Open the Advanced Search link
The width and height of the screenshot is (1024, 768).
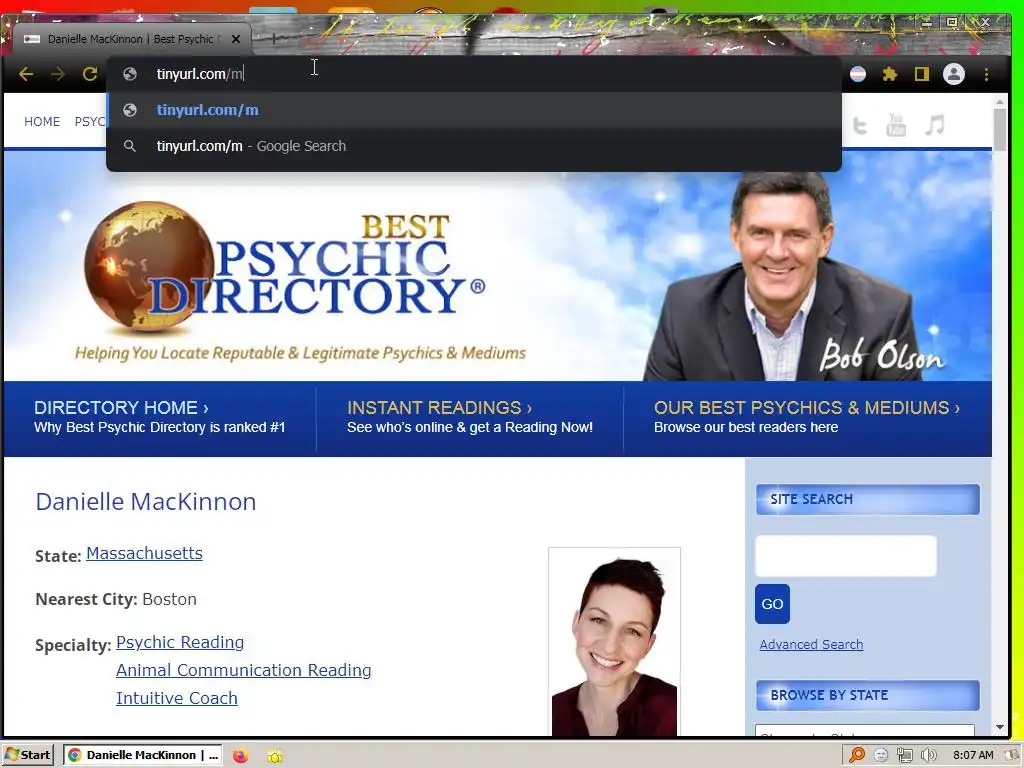click(x=811, y=645)
